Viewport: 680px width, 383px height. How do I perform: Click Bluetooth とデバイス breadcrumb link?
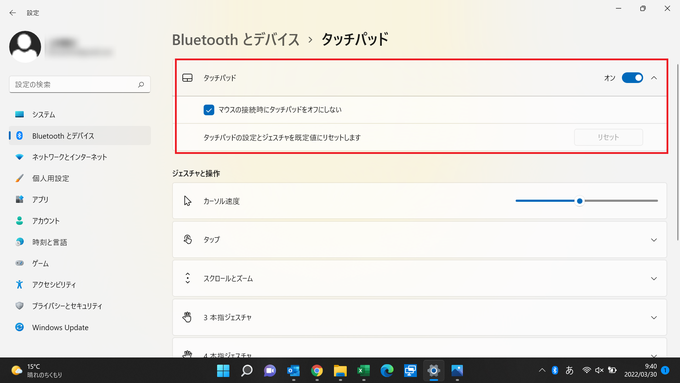tap(236, 40)
